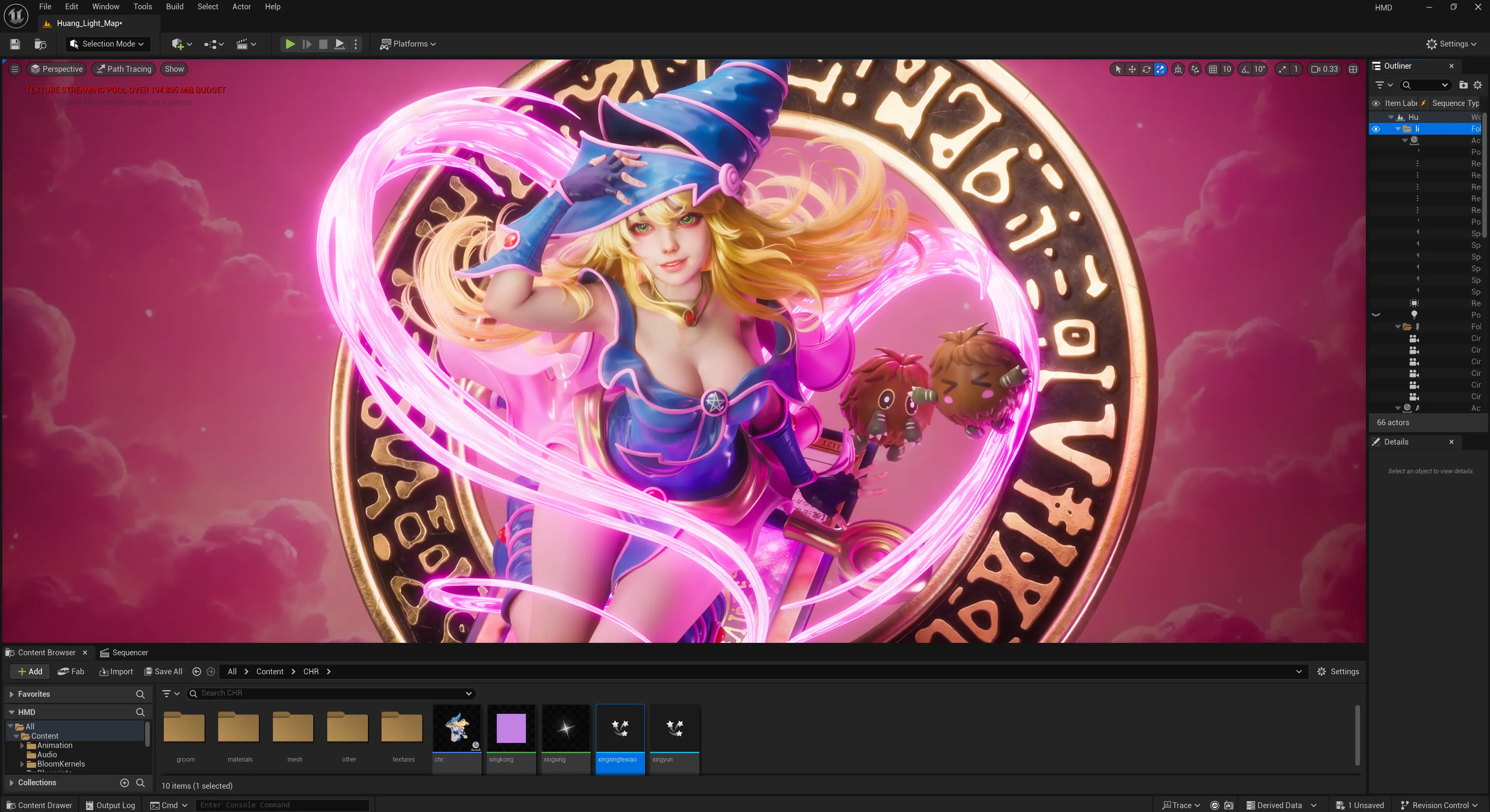
Task: Adjust camera speed 0.33 control
Action: tap(1324, 69)
